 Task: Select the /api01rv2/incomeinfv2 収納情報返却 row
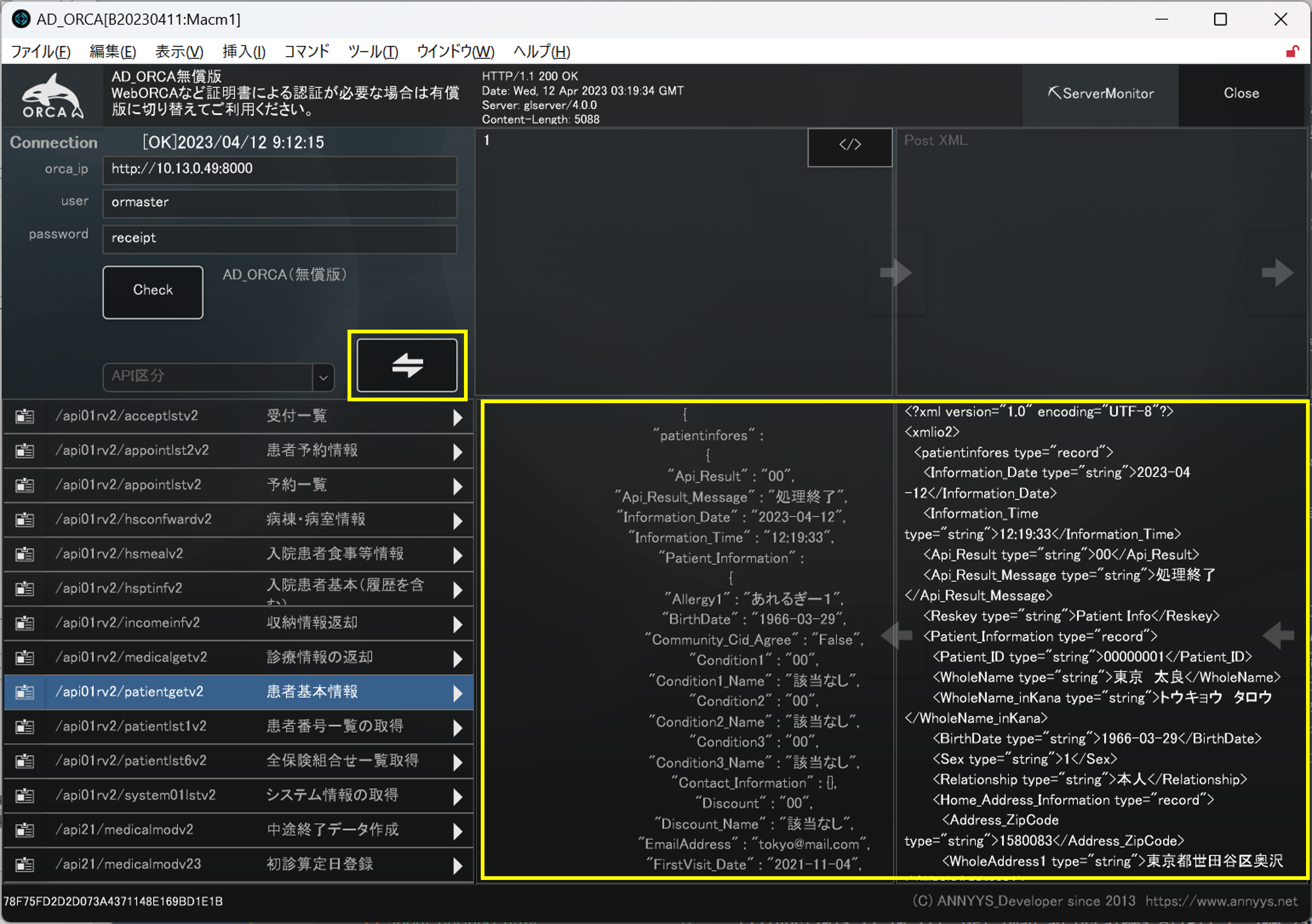pos(239,623)
